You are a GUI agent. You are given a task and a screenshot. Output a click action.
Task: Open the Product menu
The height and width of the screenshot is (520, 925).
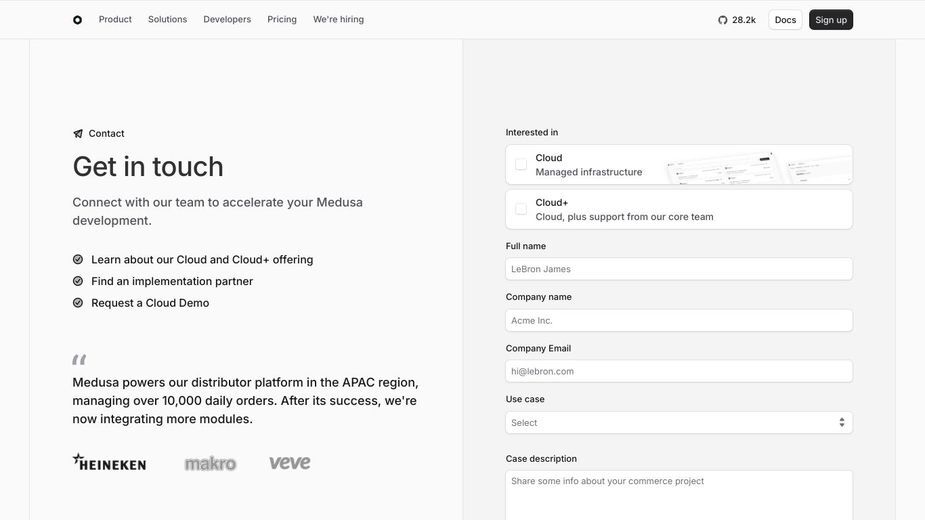[x=115, y=19]
